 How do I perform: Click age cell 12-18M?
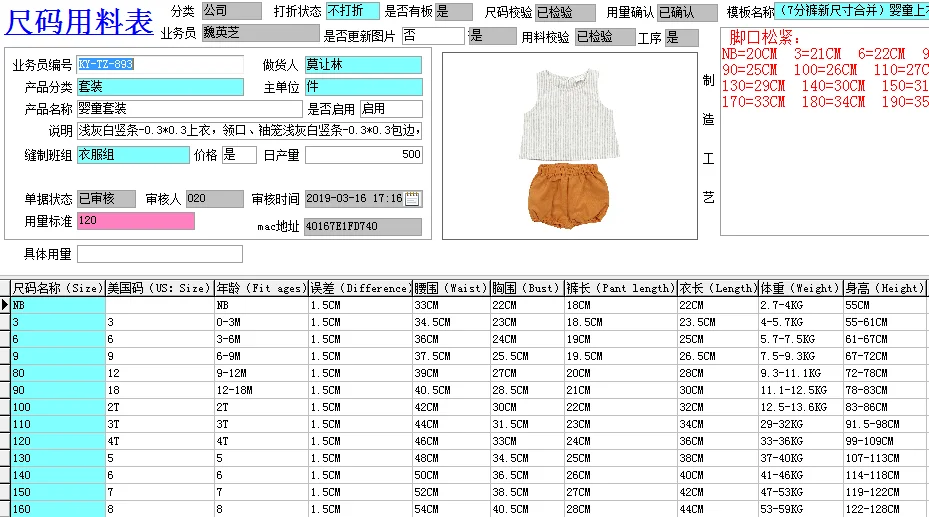(x=261, y=390)
